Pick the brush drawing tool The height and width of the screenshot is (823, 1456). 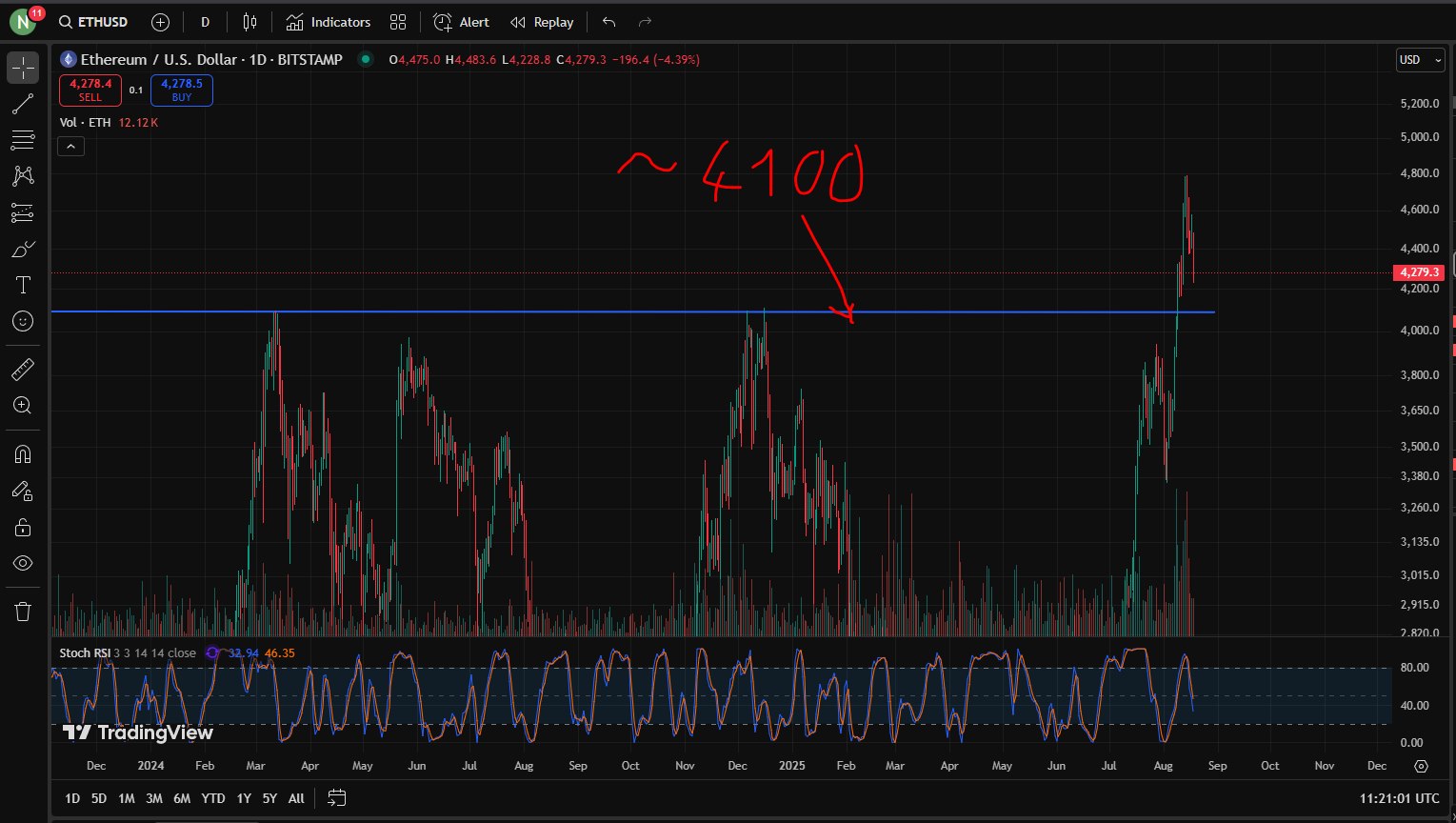[x=23, y=249]
